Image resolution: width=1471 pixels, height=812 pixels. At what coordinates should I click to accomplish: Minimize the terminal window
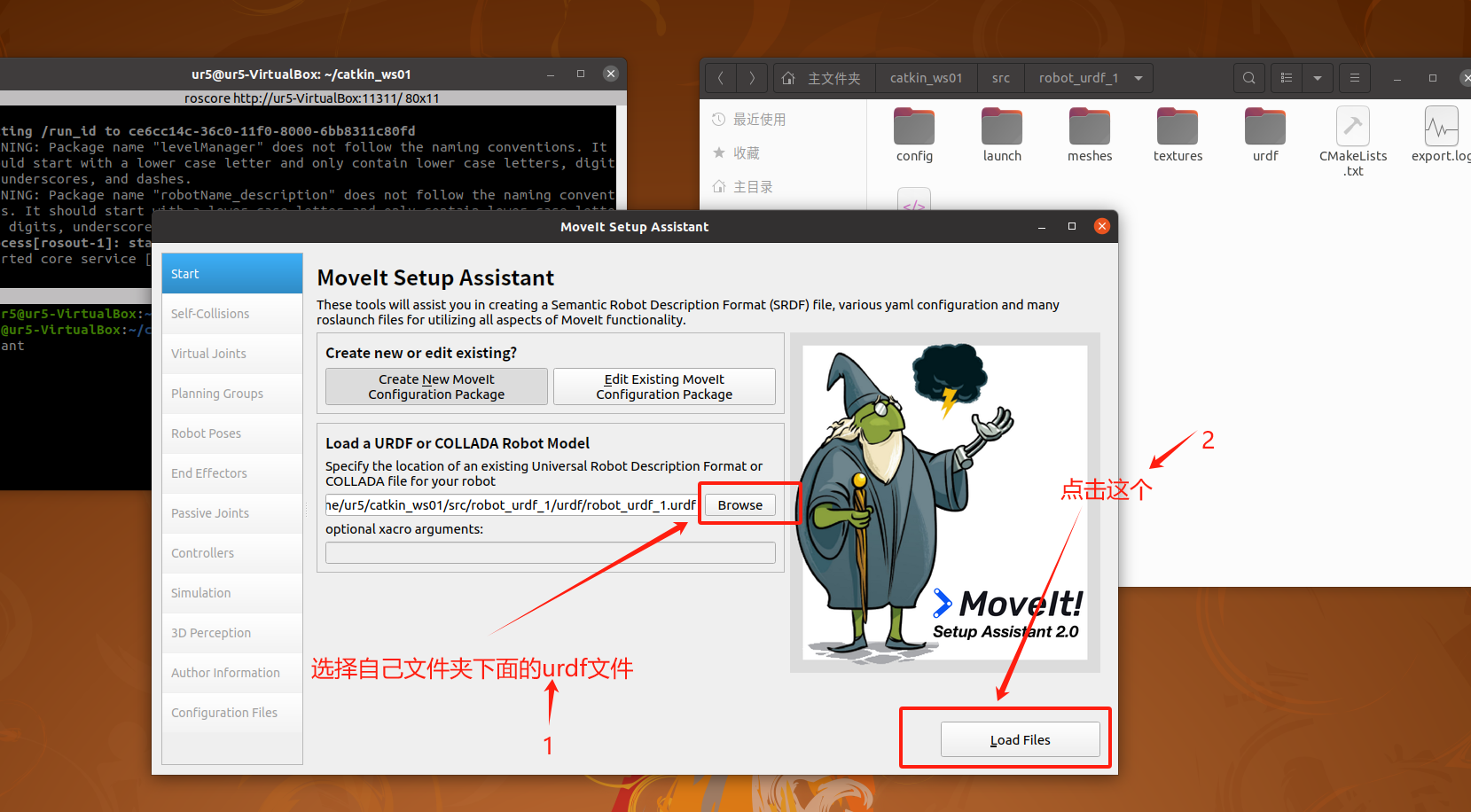tap(551, 74)
